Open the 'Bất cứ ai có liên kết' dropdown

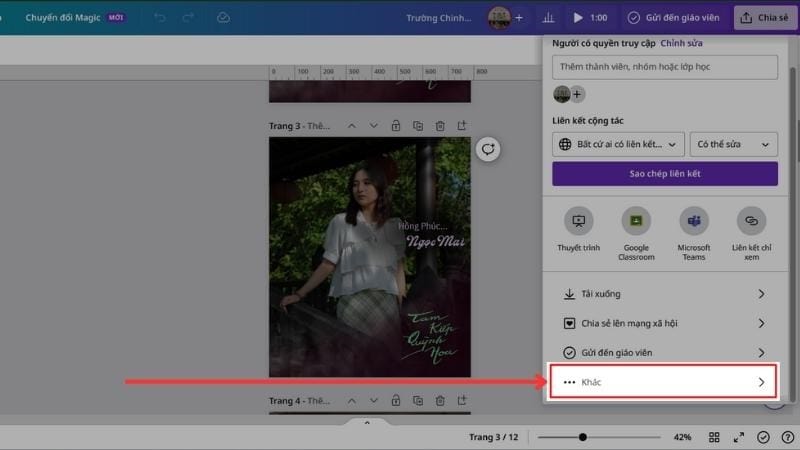(618, 144)
